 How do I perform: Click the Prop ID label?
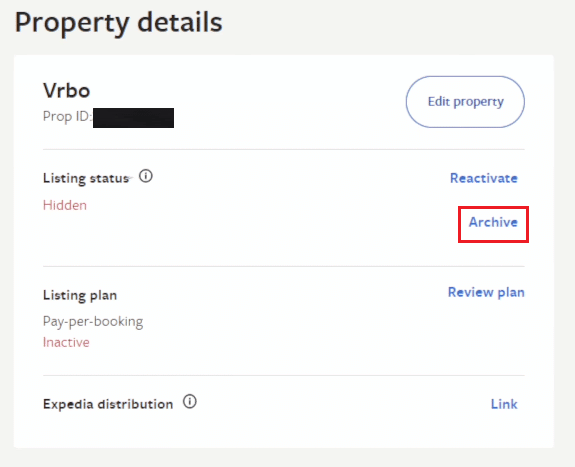click(67, 117)
